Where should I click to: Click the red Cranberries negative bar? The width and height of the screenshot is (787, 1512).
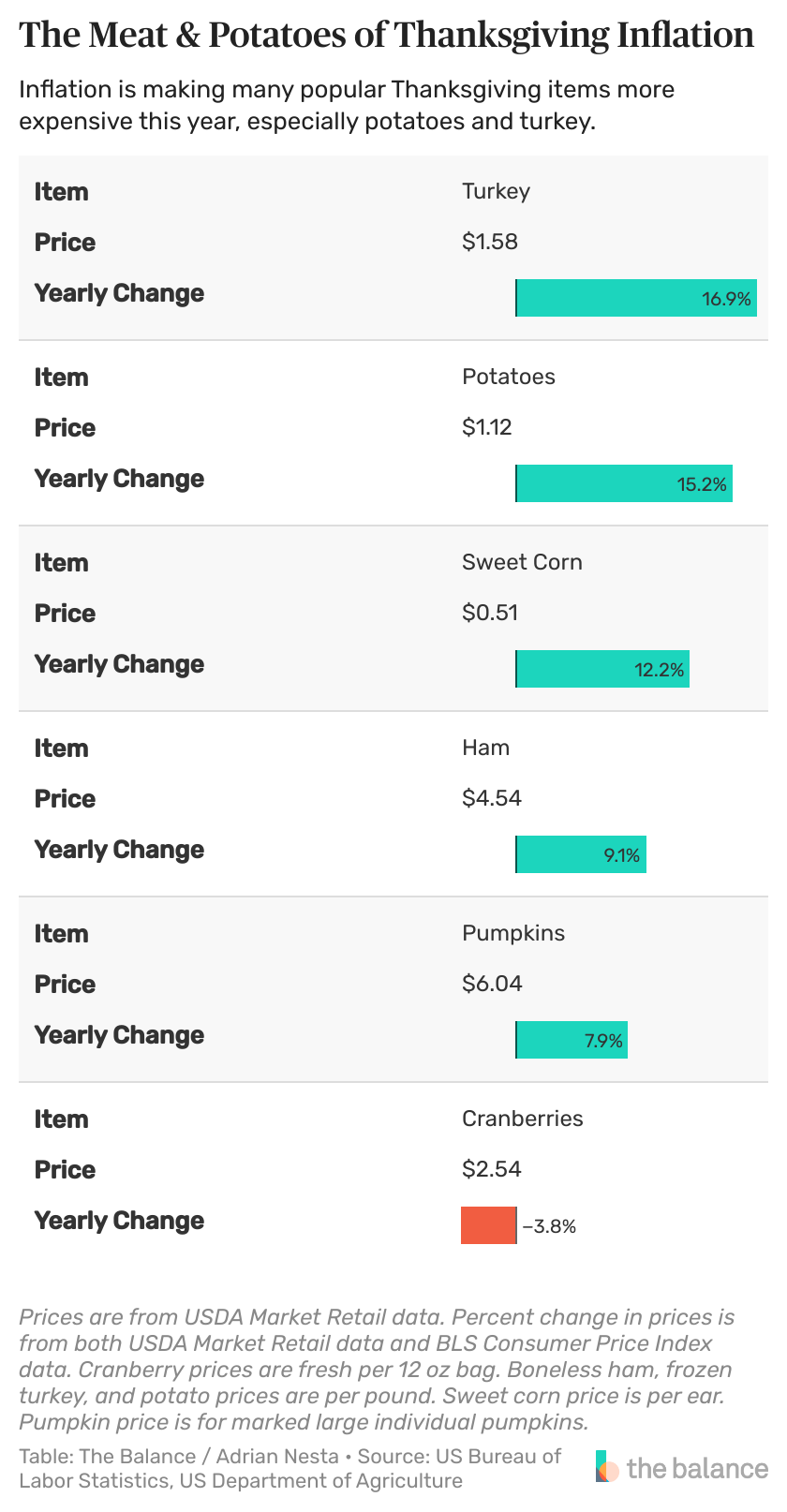point(488,1225)
